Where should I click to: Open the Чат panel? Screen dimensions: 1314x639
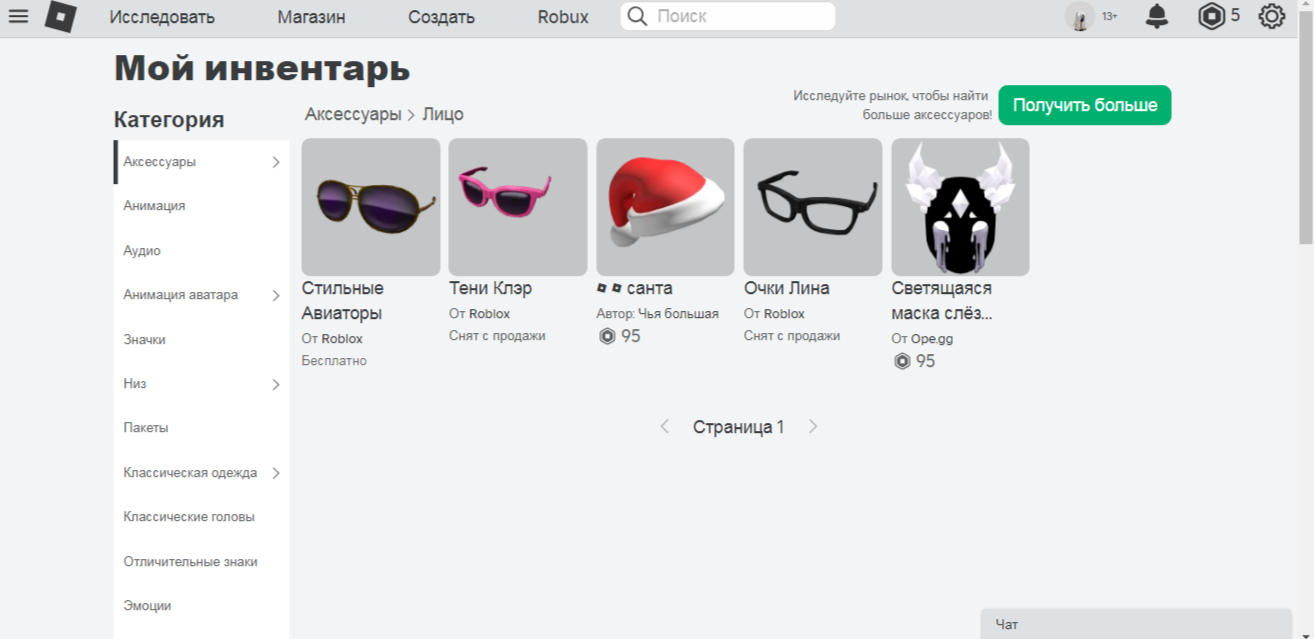pyautogui.click(x=1136, y=624)
